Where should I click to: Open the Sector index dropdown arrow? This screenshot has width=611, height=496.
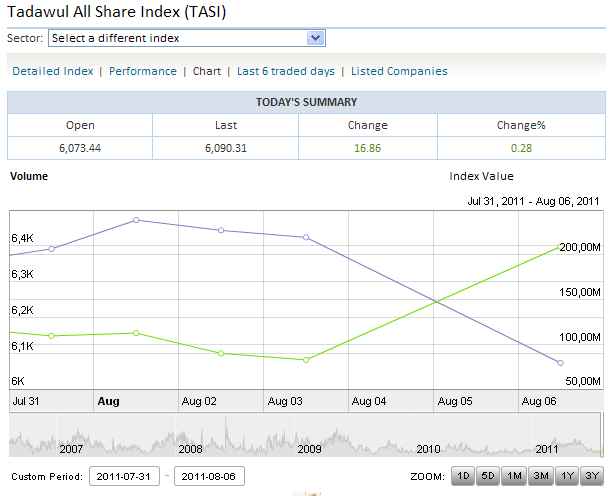click(315, 38)
